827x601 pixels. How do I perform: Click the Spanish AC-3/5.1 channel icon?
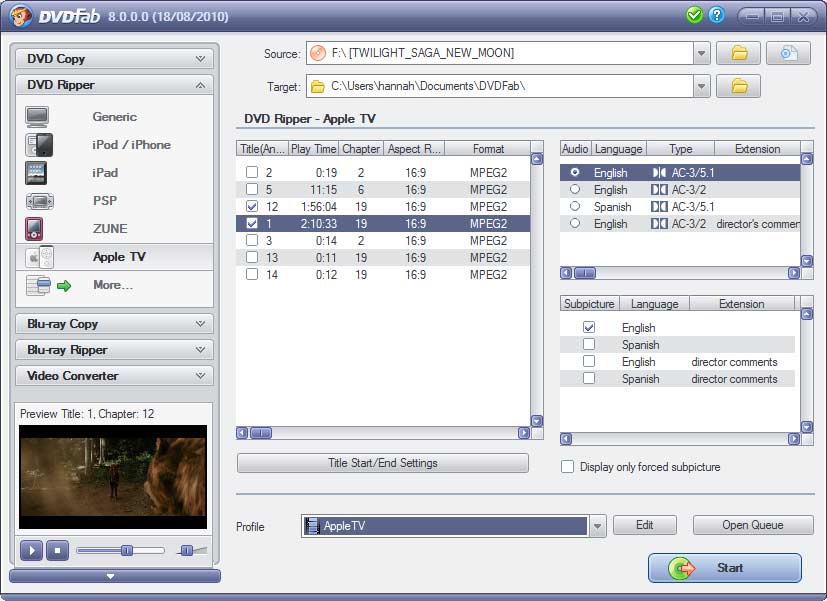(x=659, y=207)
